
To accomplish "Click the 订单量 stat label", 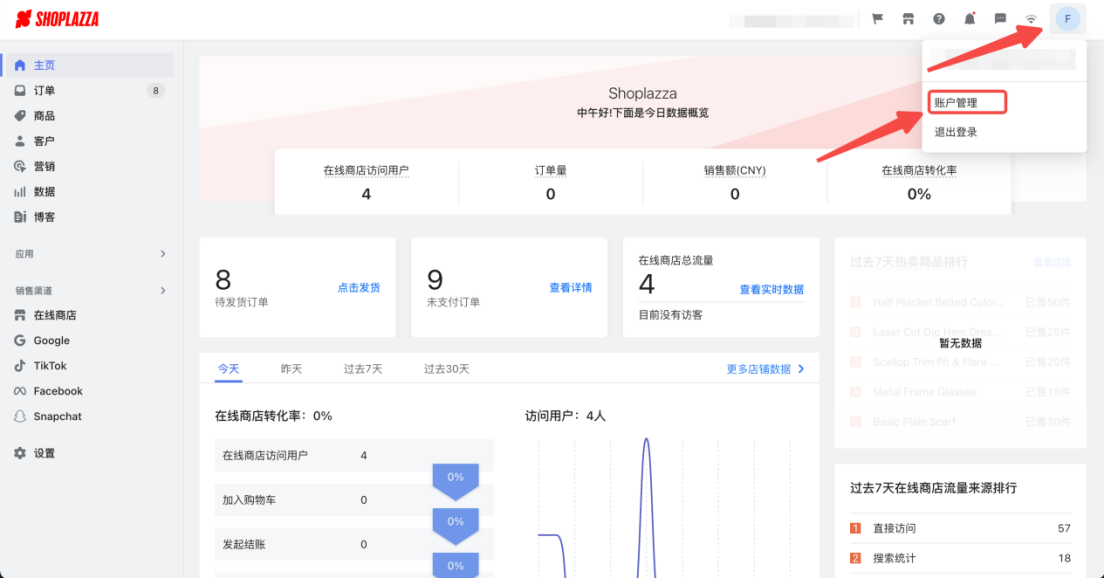I will pos(551,170).
